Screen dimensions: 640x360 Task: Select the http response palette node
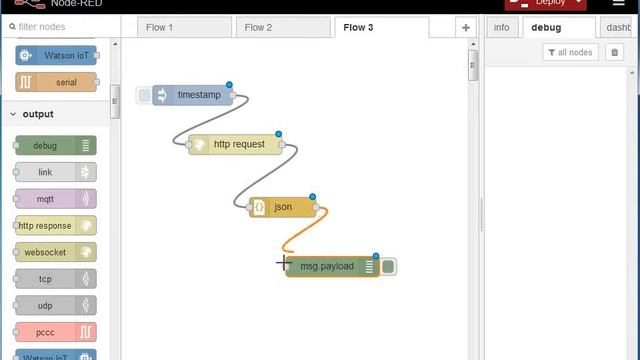[x=56, y=225]
